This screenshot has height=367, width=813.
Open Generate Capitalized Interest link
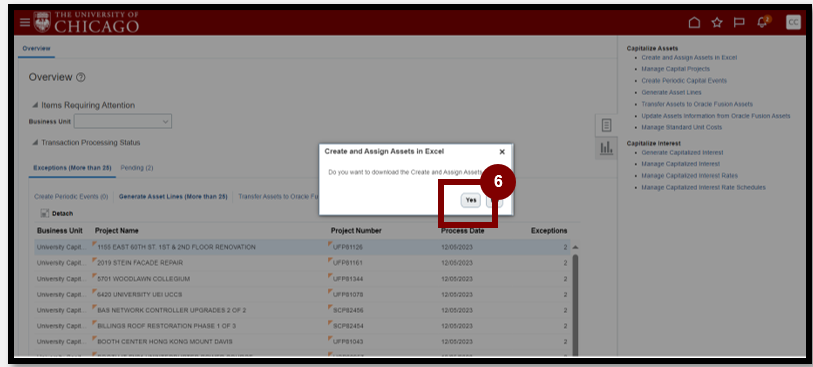(682, 152)
